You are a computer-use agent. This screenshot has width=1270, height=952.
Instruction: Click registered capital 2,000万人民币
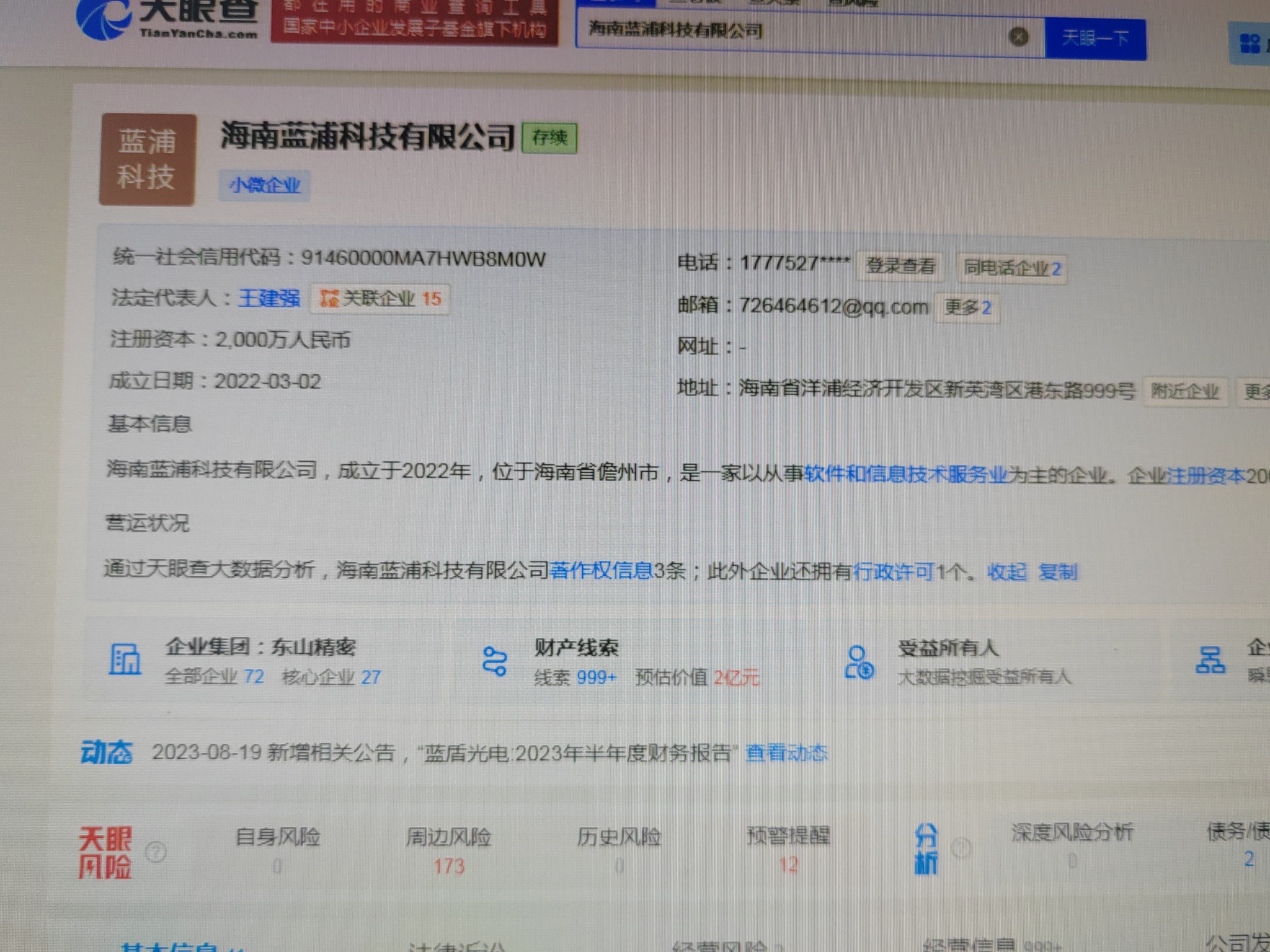(x=282, y=339)
